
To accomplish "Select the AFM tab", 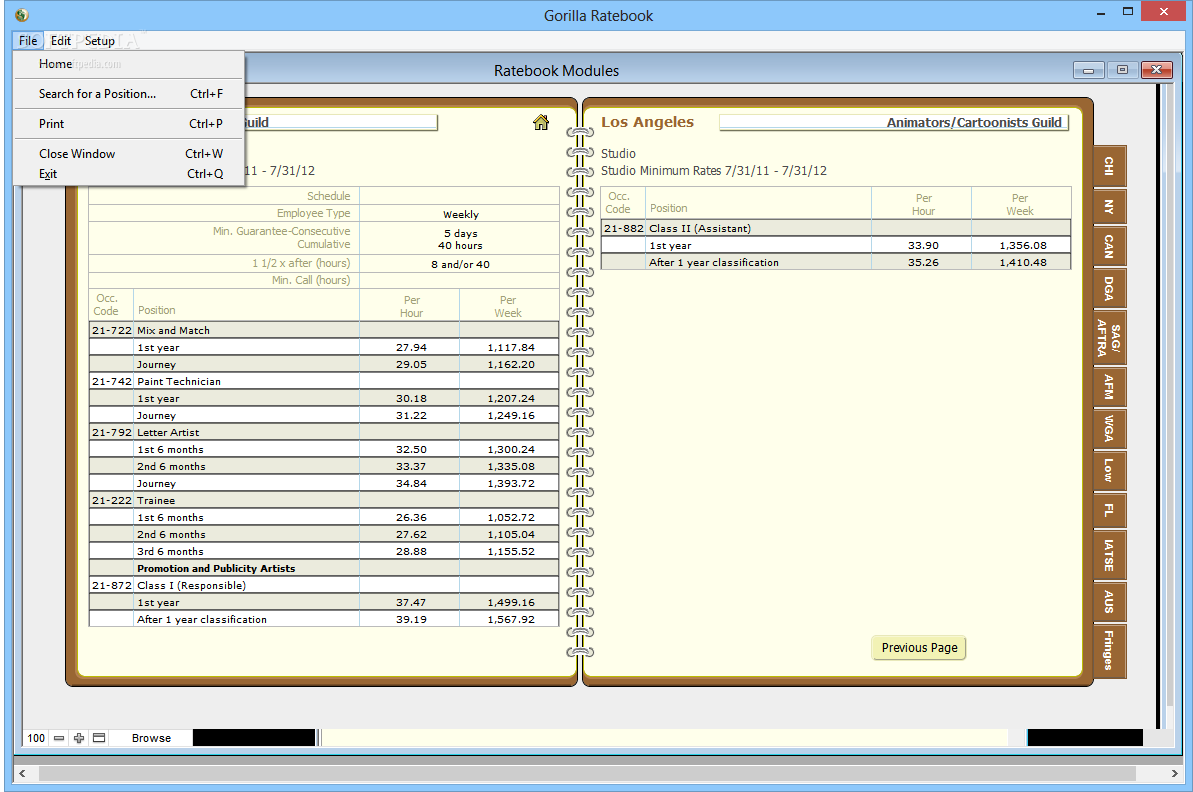I will [1109, 387].
